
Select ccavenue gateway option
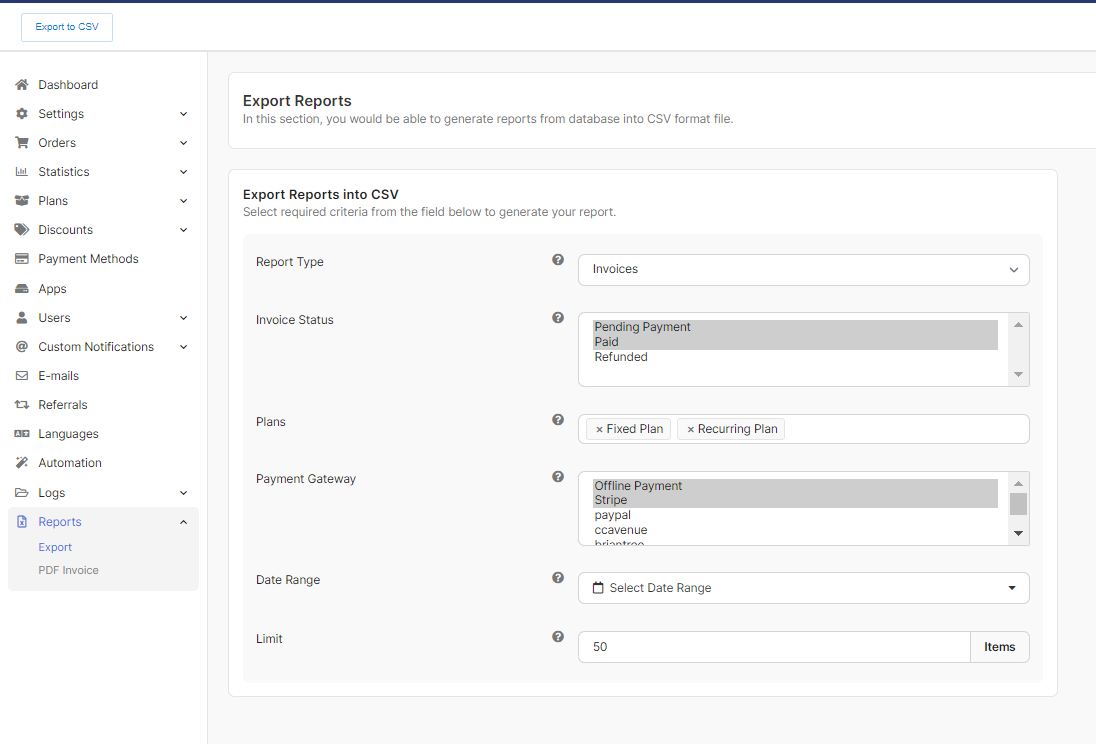pyautogui.click(x=795, y=530)
